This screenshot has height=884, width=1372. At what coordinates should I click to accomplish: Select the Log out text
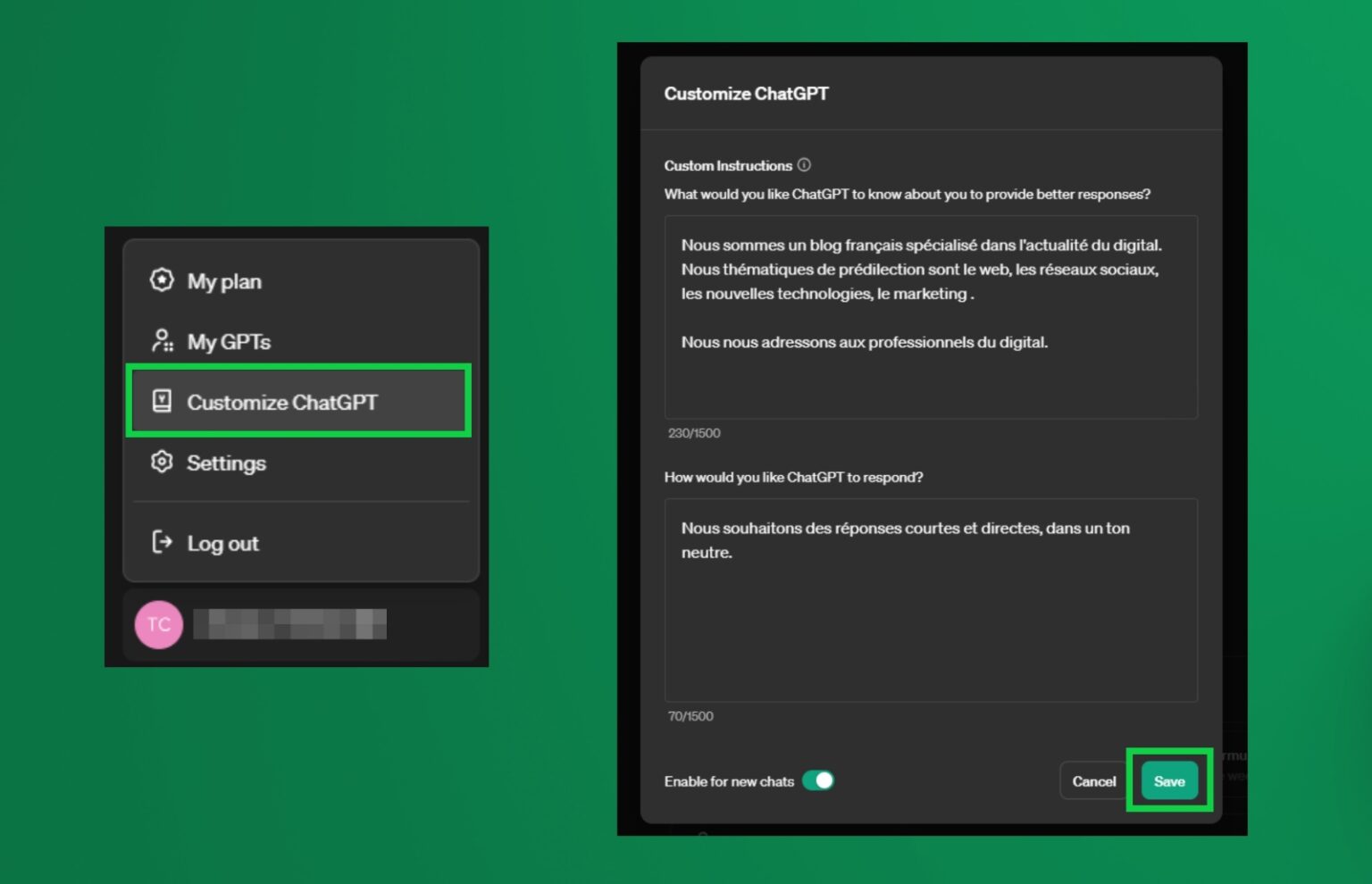coord(222,544)
